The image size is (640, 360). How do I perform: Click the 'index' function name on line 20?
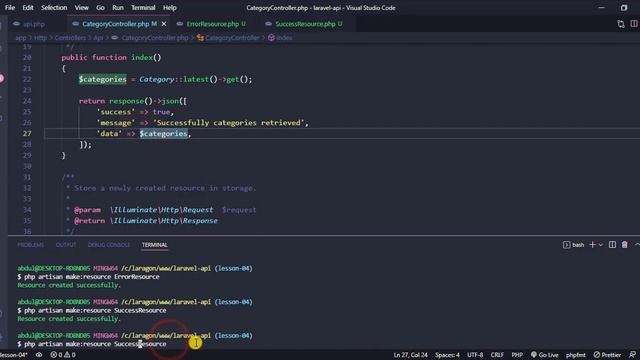click(142, 58)
